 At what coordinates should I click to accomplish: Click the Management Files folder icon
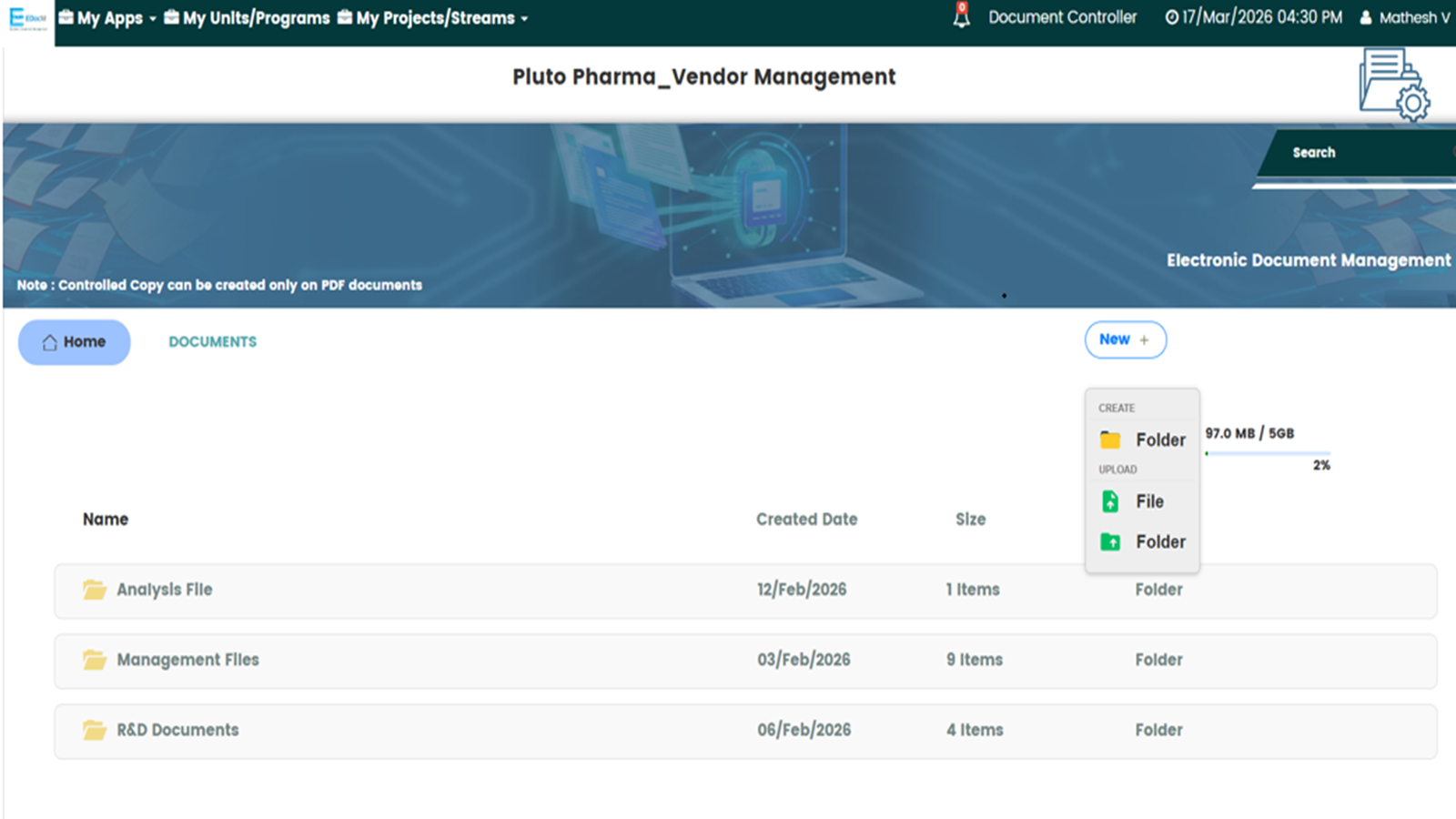coord(95,660)
